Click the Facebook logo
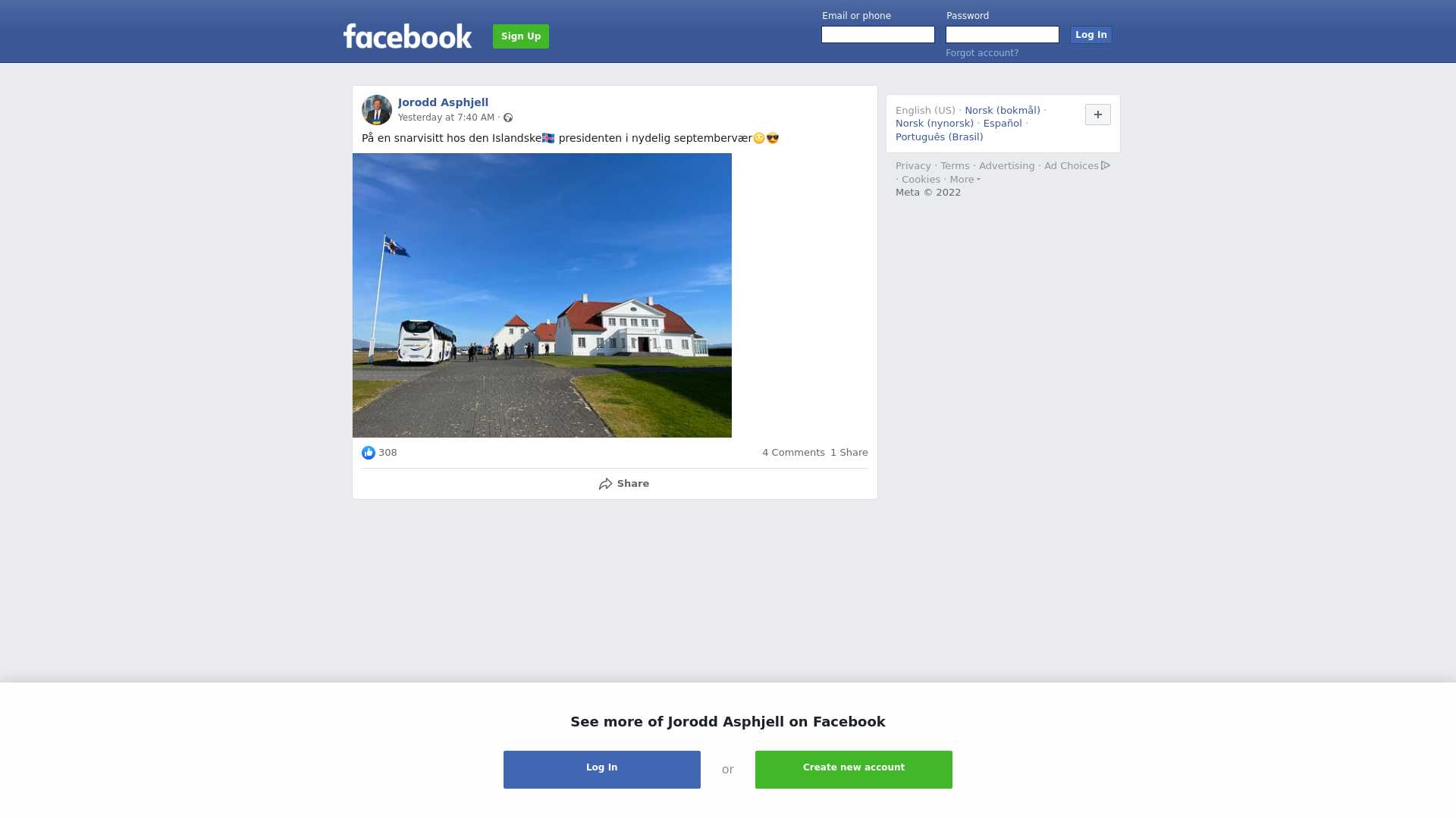Viewport: 1456px width, 819px height. (407, 36)
